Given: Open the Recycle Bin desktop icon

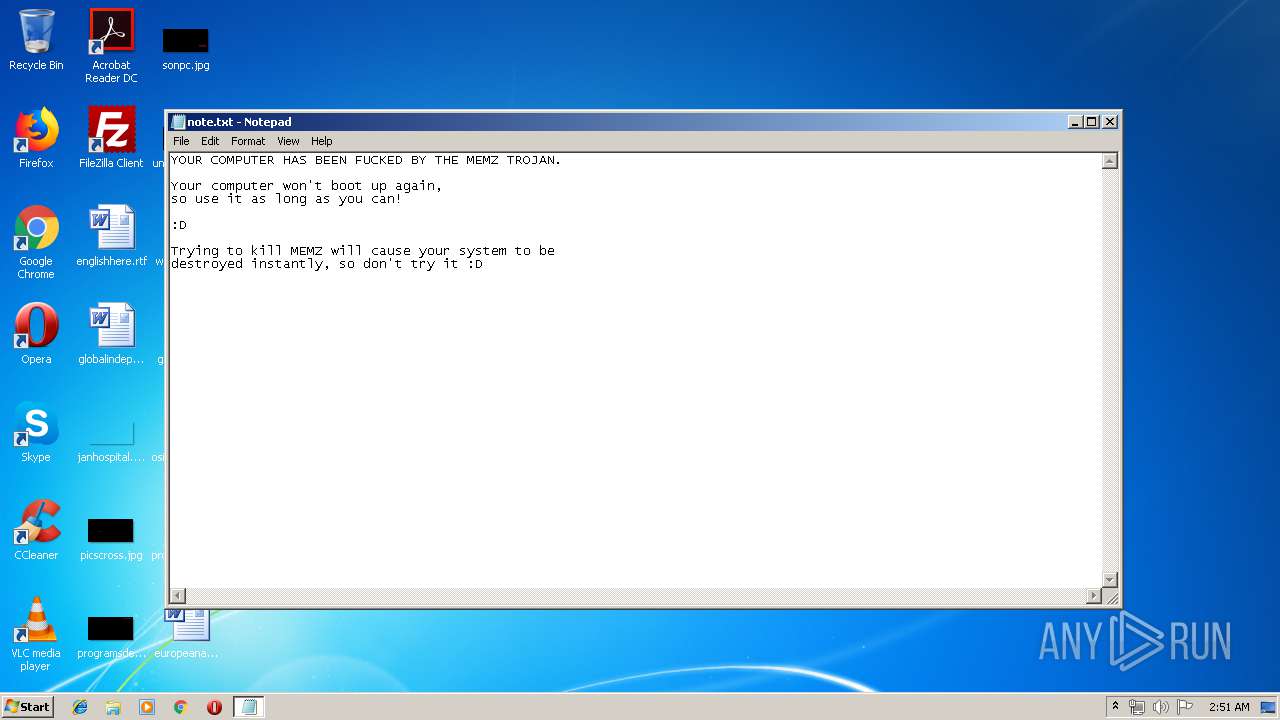Looking at the screenshot, I should tap(36, 41).
